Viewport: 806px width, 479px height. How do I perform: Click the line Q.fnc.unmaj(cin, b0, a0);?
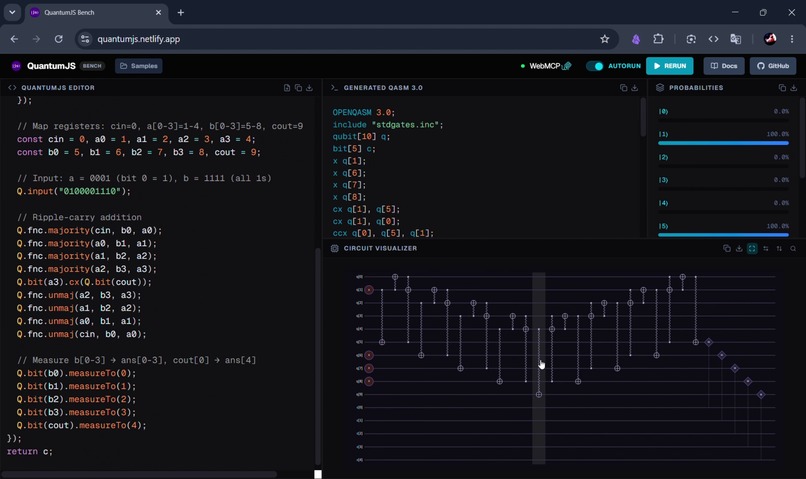81,334
